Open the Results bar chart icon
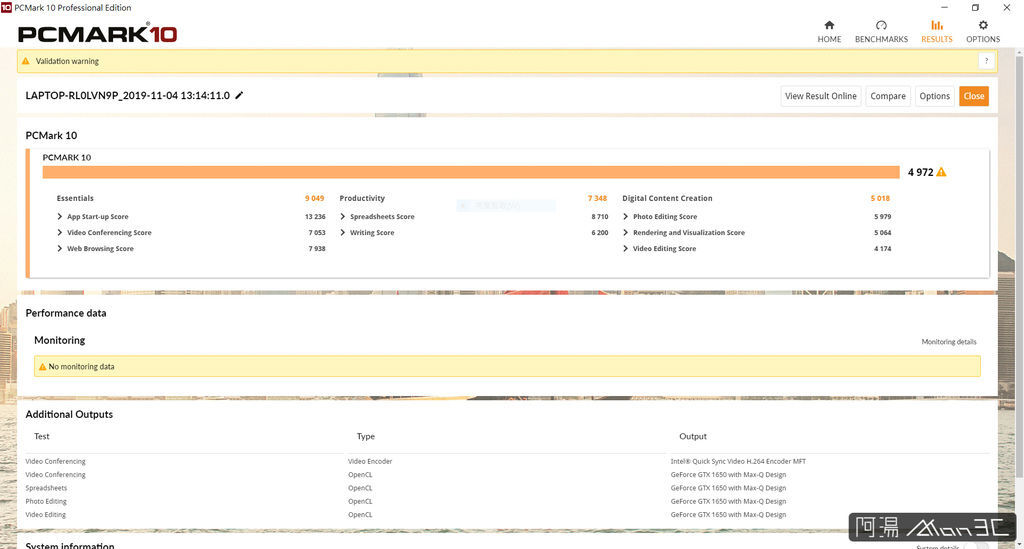Viewport: 1024px width, 549px height. (936, 25)
